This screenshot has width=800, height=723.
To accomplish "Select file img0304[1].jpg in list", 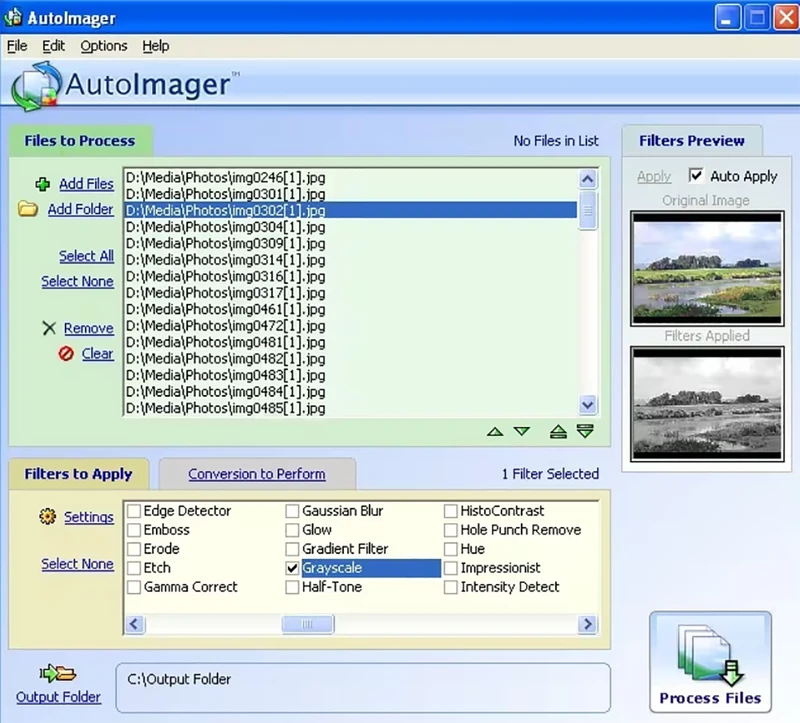I will click(x=351, y=227).
